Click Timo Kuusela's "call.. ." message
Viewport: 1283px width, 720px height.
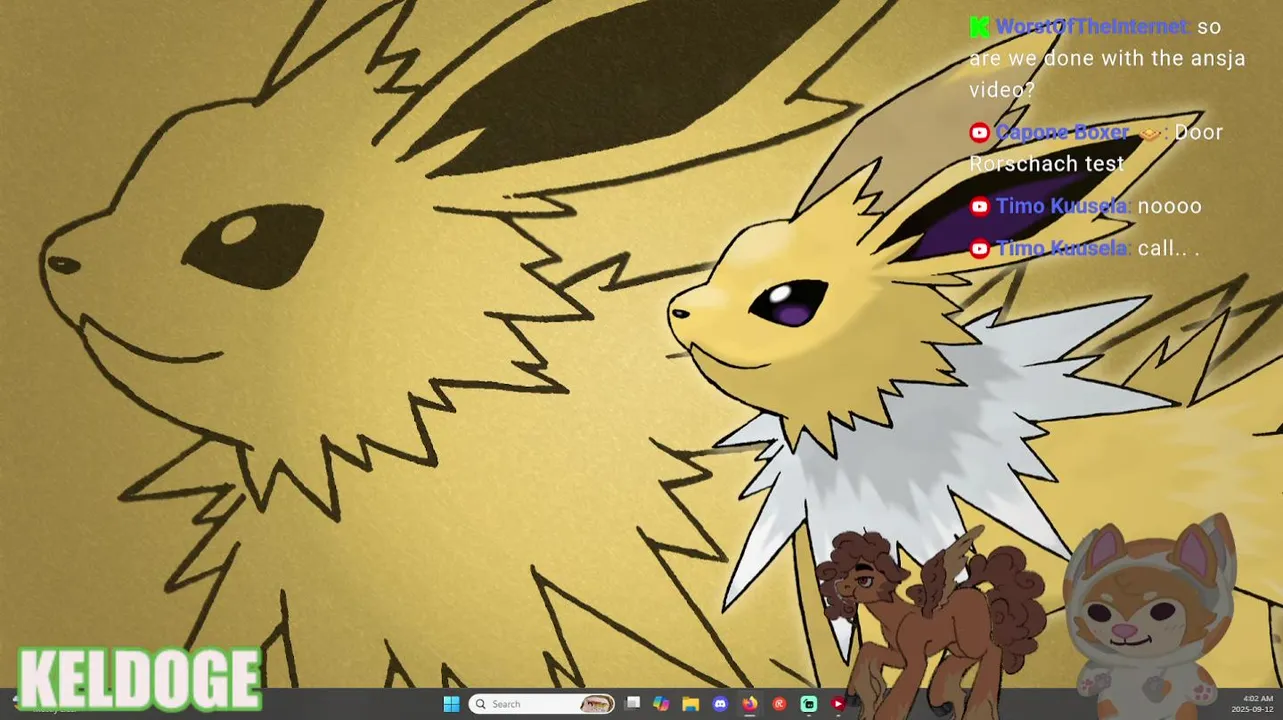tap(1168, 248)
